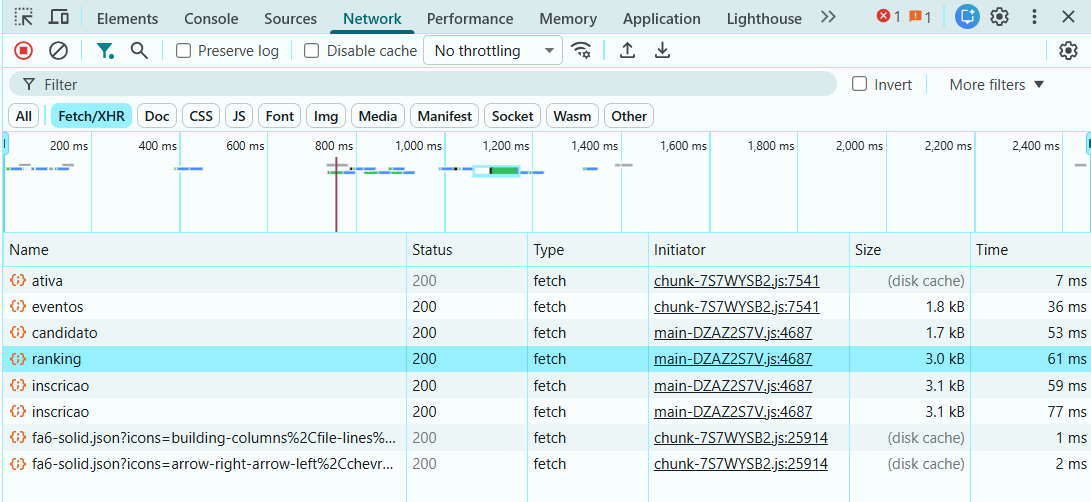Expand the More filters dropdown
Image resolution: width=1091 pixels, height=502 pixels.
tap(997, 84)
